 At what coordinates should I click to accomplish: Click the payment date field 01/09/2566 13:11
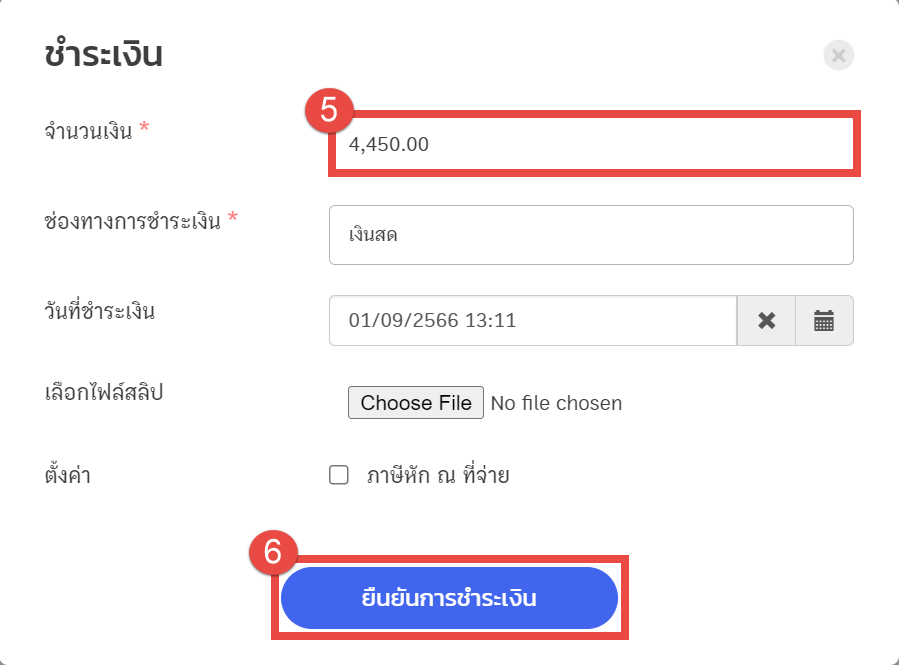coord(532,321)
